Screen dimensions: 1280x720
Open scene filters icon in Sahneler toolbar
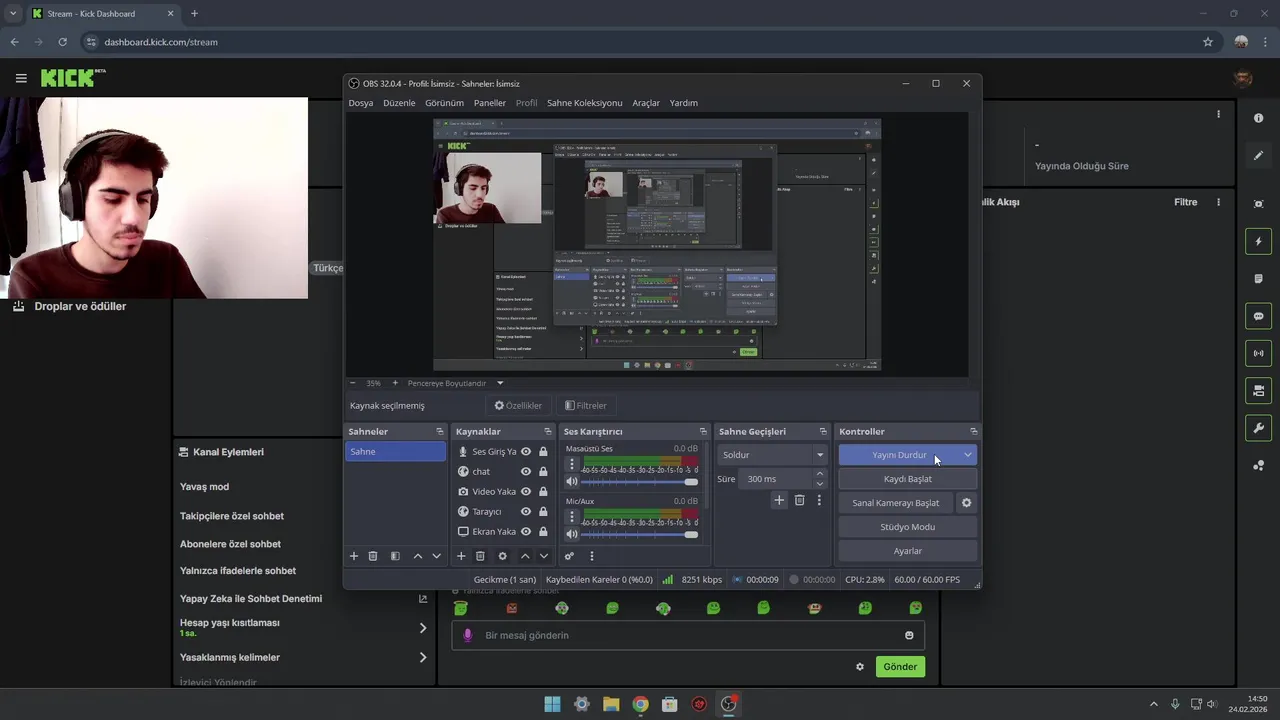pos(395,556)
